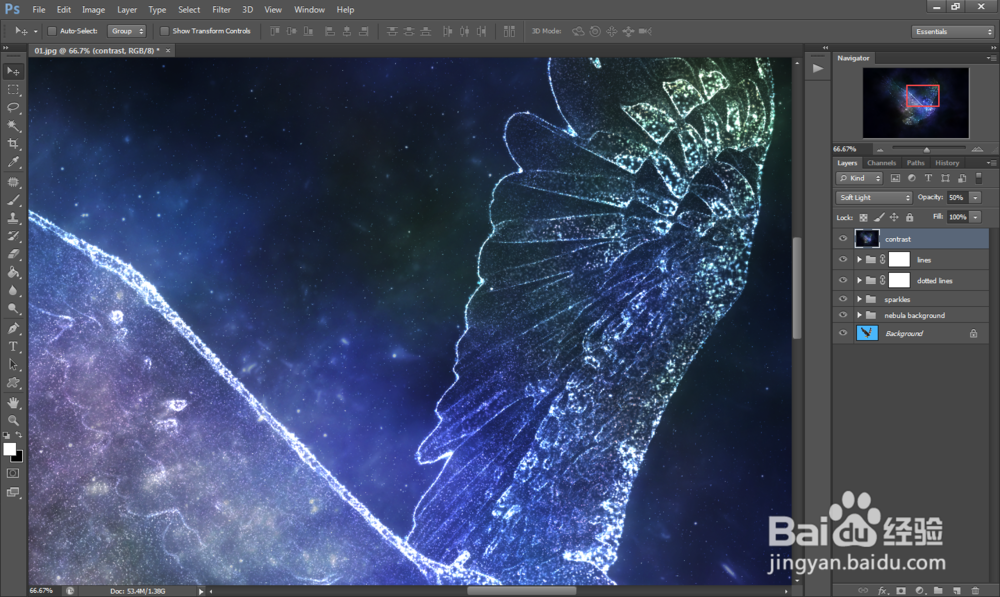Switch to the History tab
This screenshot has width=1000, height=597.
pyautogui.click(x=947, y=163)
